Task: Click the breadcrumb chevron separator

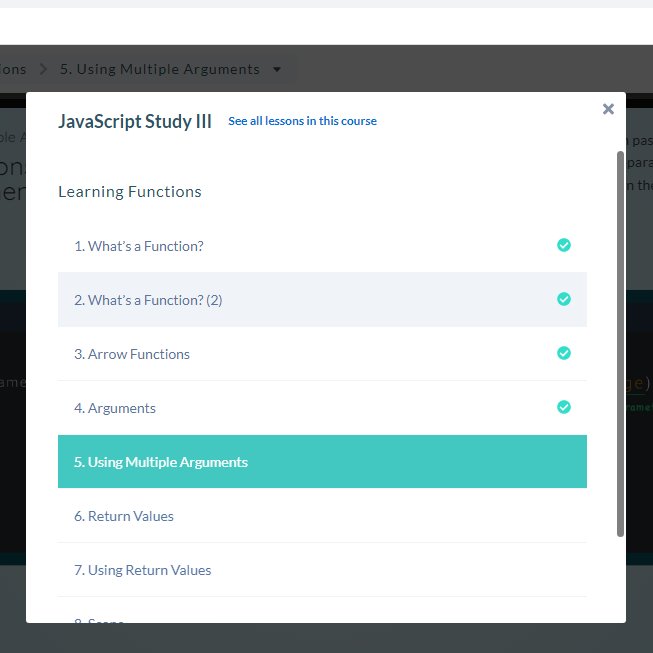Action: [43, 69]
